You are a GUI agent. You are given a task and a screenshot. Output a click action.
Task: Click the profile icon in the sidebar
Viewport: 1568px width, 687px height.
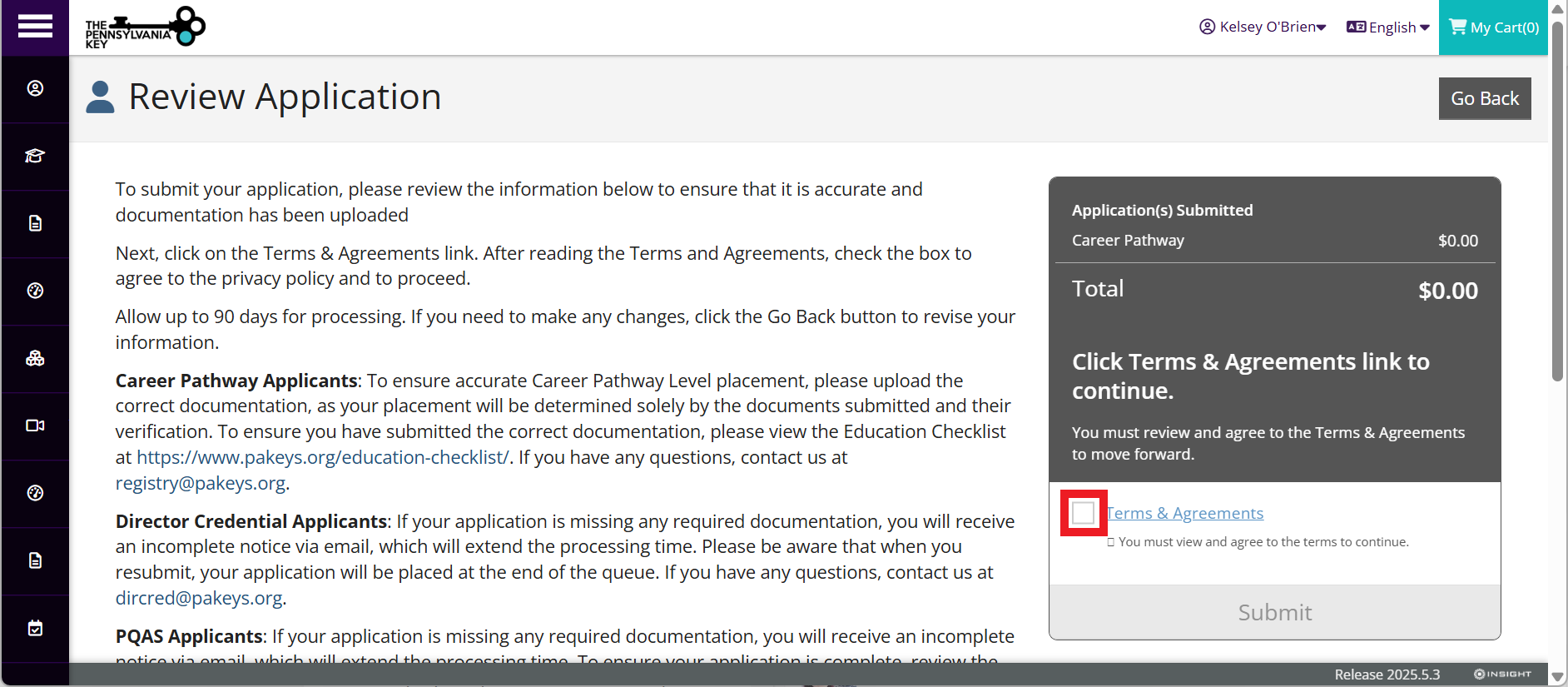pyautogui.click(x=35, y=88)
